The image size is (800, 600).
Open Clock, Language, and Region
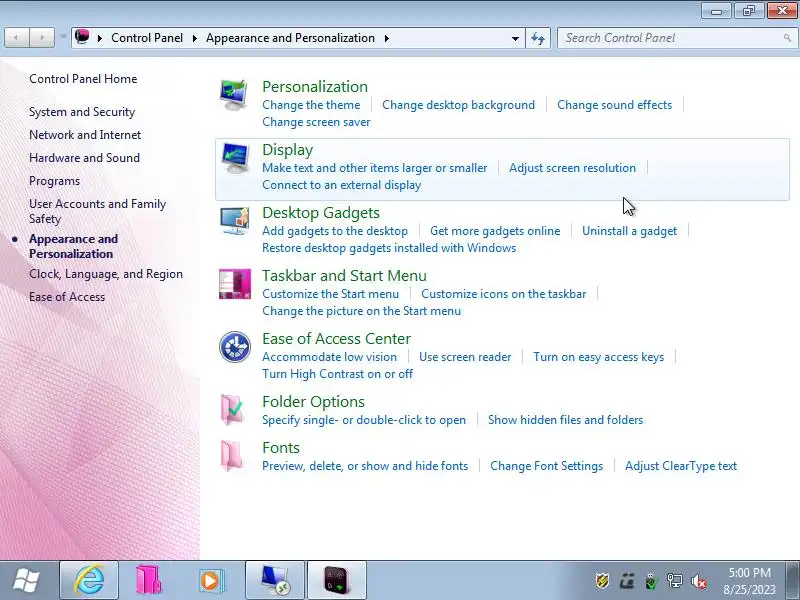pos(106,274)
